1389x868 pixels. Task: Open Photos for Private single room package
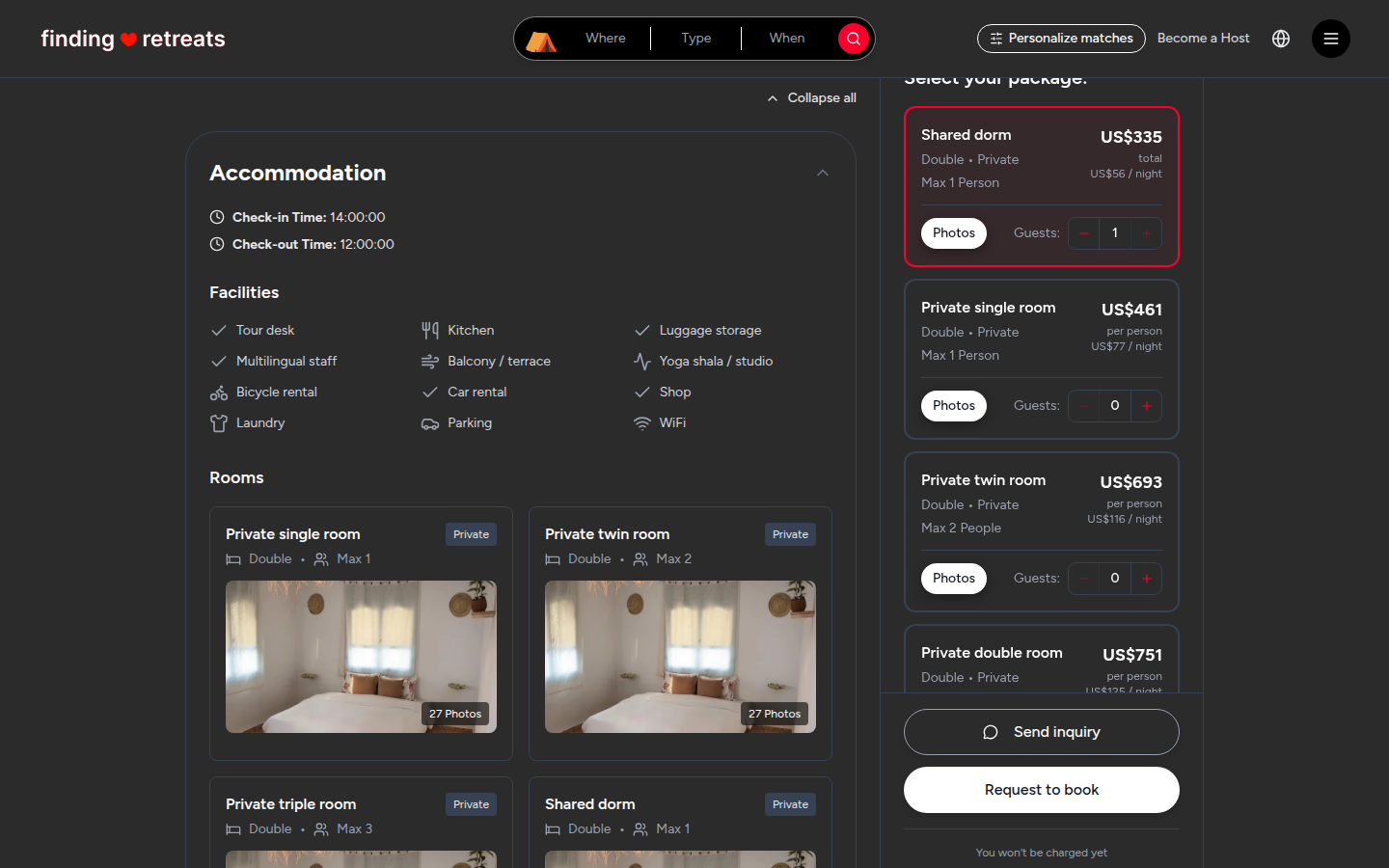pyautogui.click(x=954, y=406)
